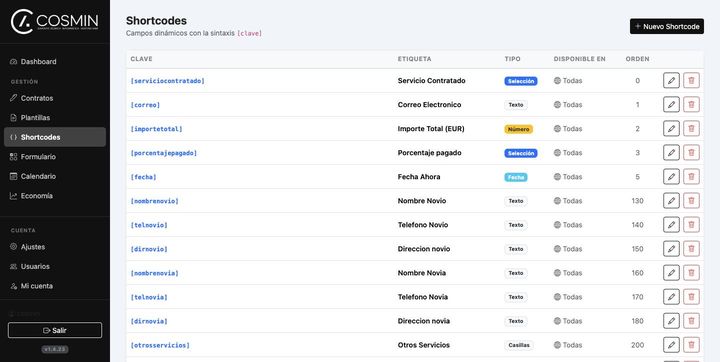The image size is (720, 362).
Task: Click trash icon in the correo row
Action: pyautogui.click(x=691, y=104)
